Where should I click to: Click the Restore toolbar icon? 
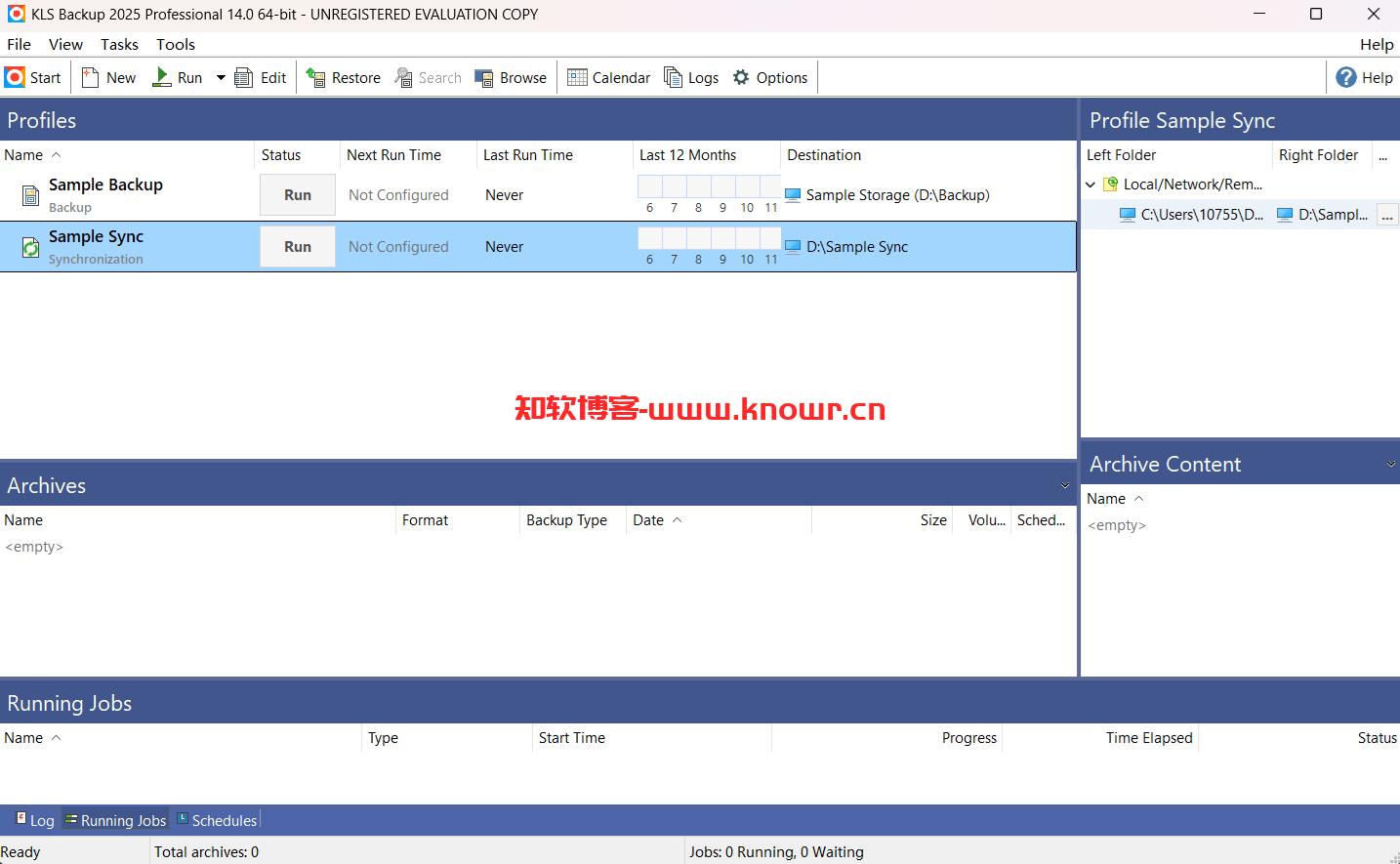(315, 77)
